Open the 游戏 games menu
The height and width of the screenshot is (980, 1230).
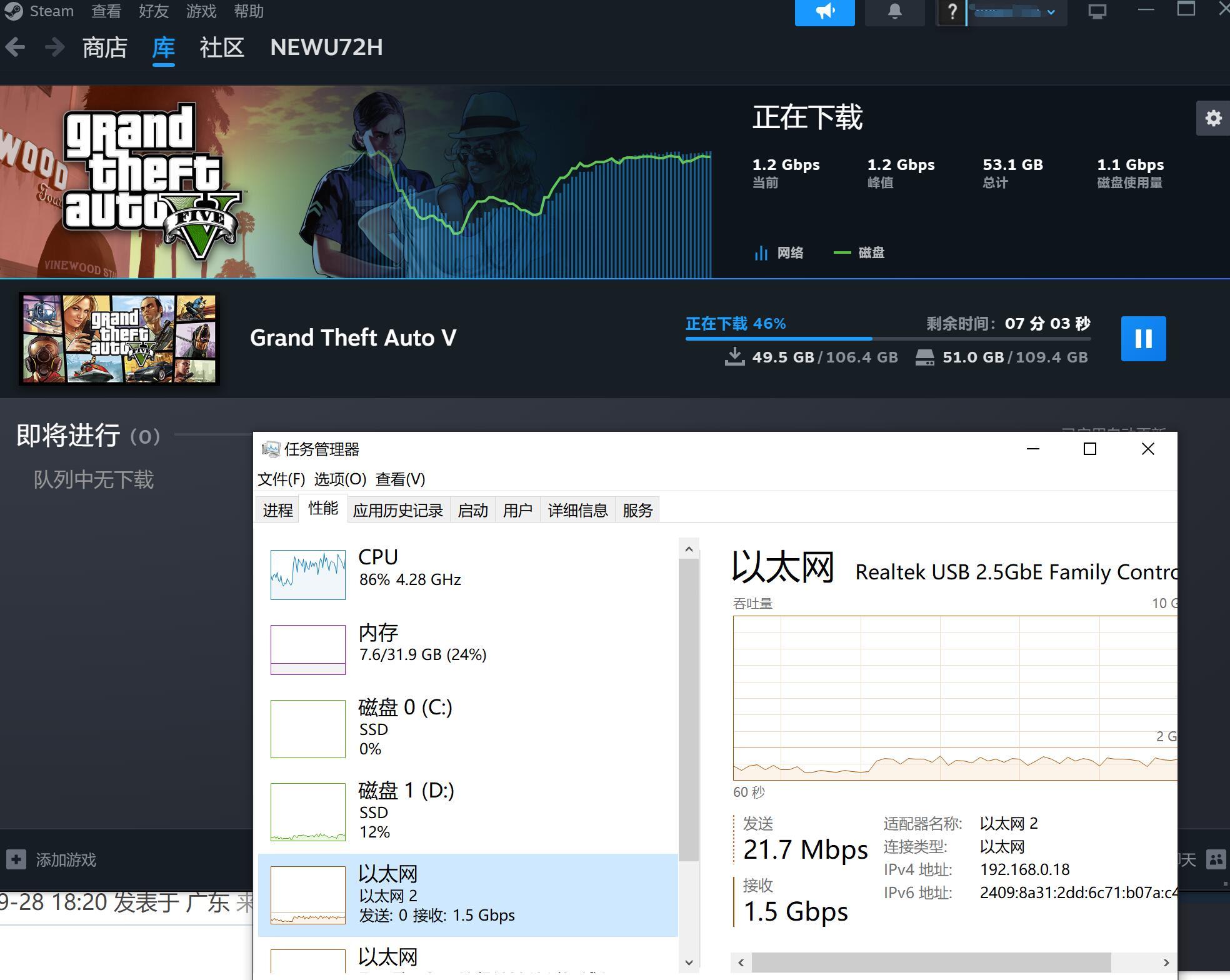pos(201,11)
